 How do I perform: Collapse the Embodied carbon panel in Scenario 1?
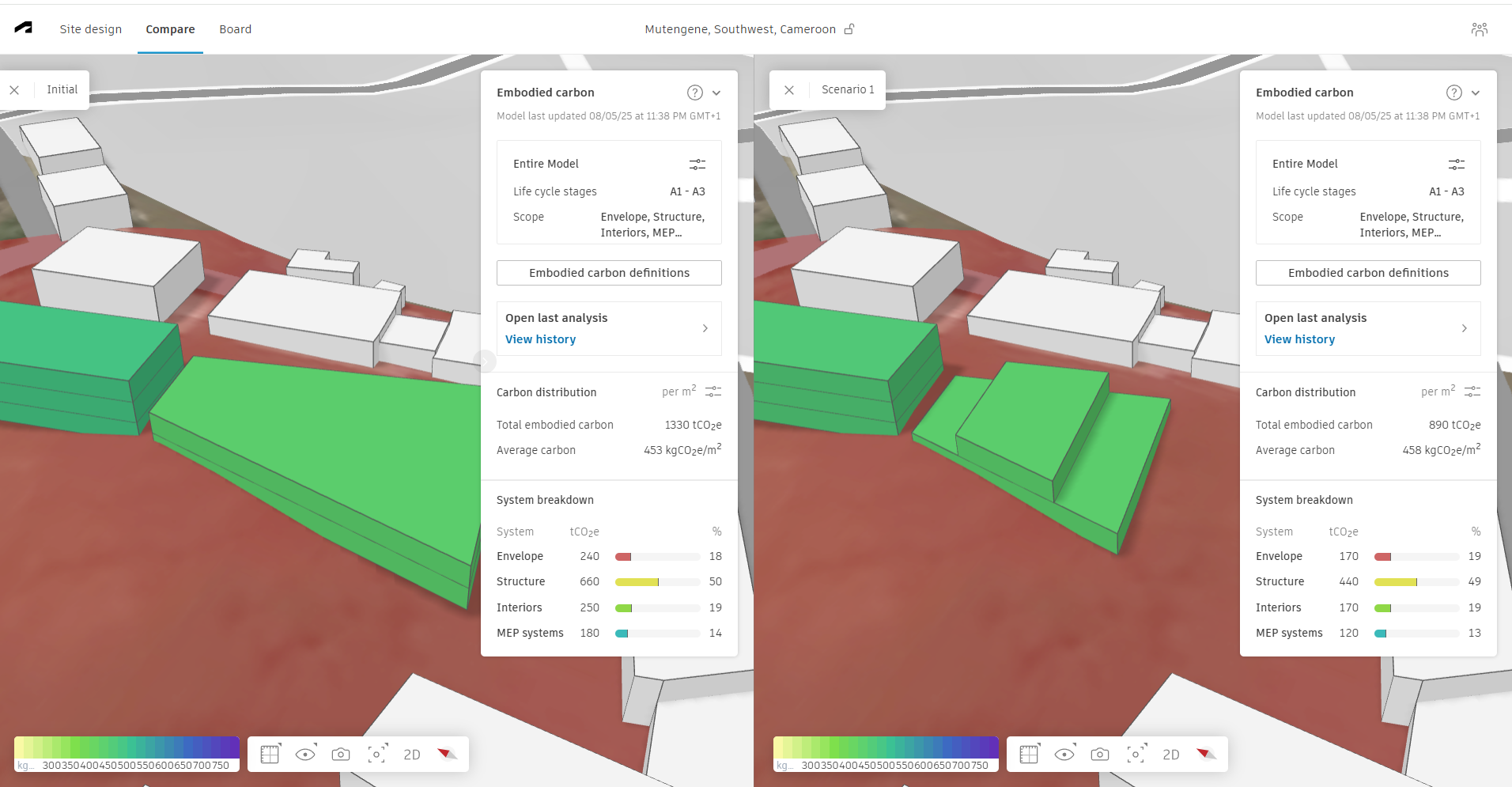pos(1476,93)
